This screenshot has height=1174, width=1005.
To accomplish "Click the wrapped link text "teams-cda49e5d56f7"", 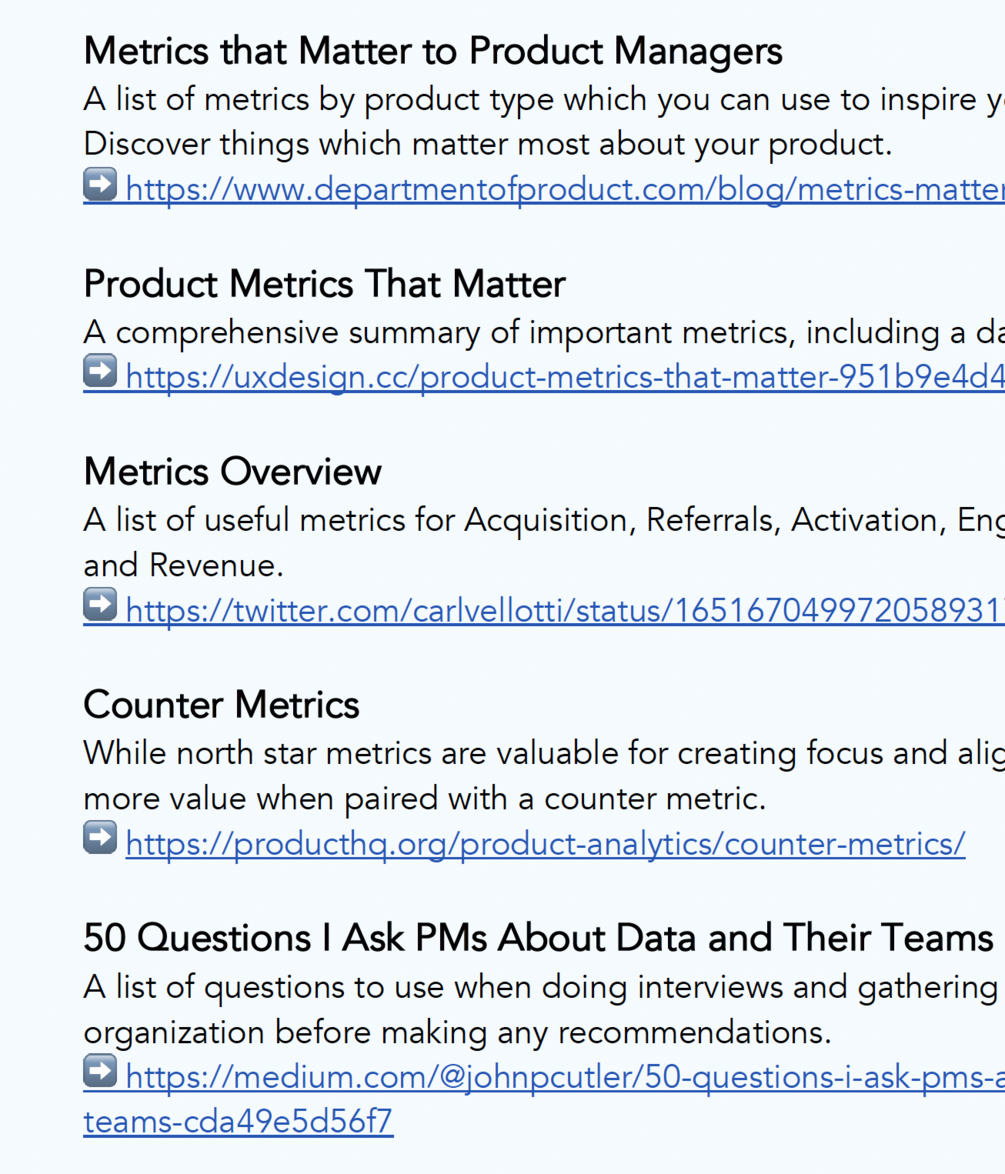I will pos(238,1122).
